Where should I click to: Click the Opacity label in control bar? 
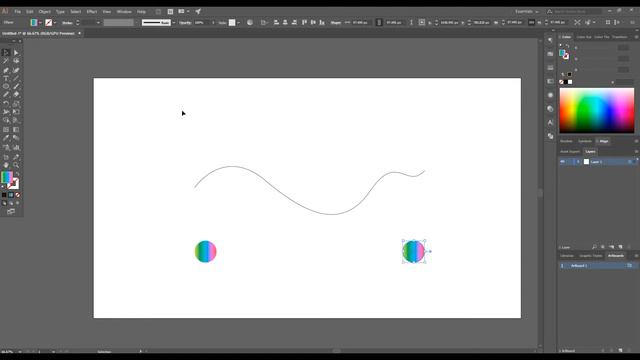click(185, 23)
